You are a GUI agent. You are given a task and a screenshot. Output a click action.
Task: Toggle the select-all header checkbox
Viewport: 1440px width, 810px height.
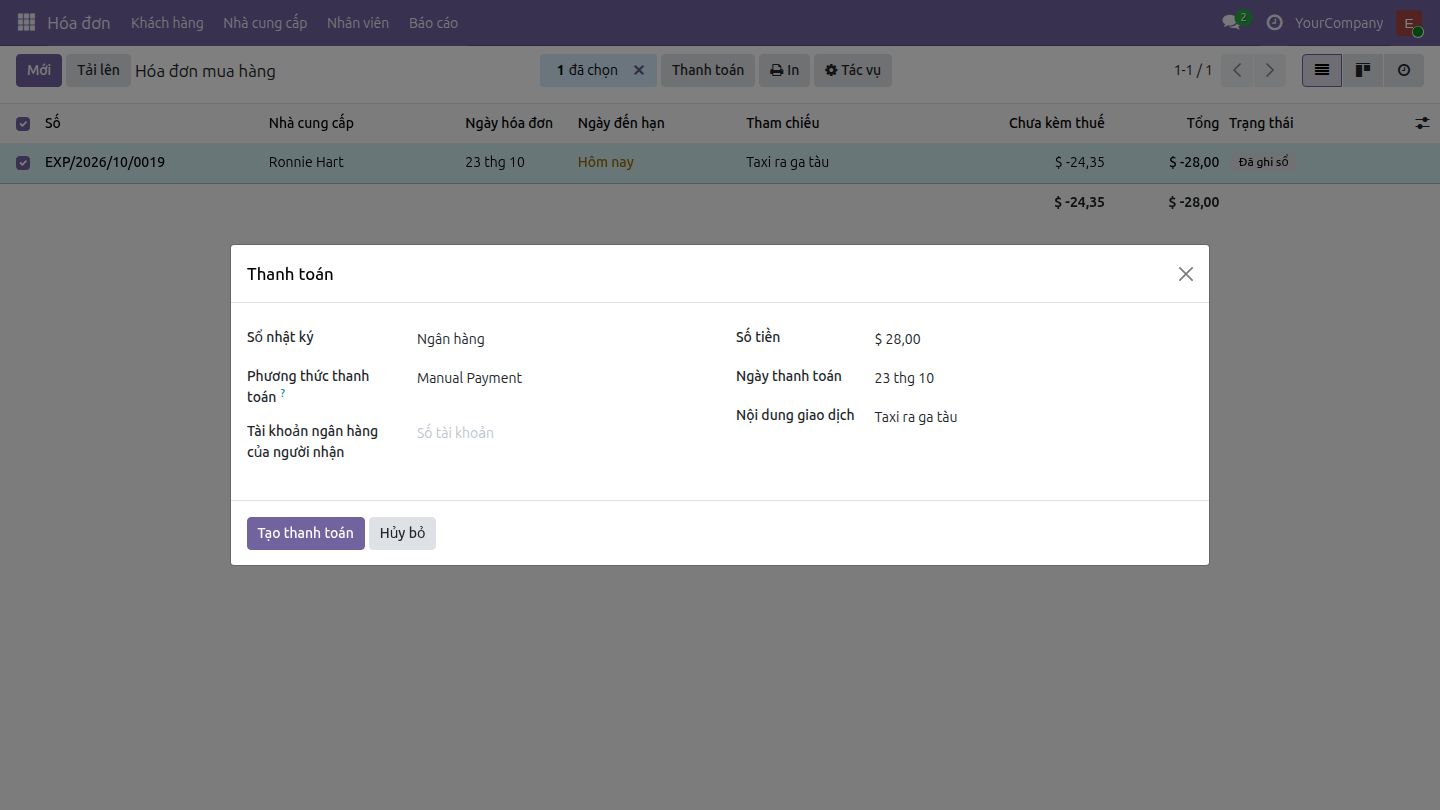23,124
